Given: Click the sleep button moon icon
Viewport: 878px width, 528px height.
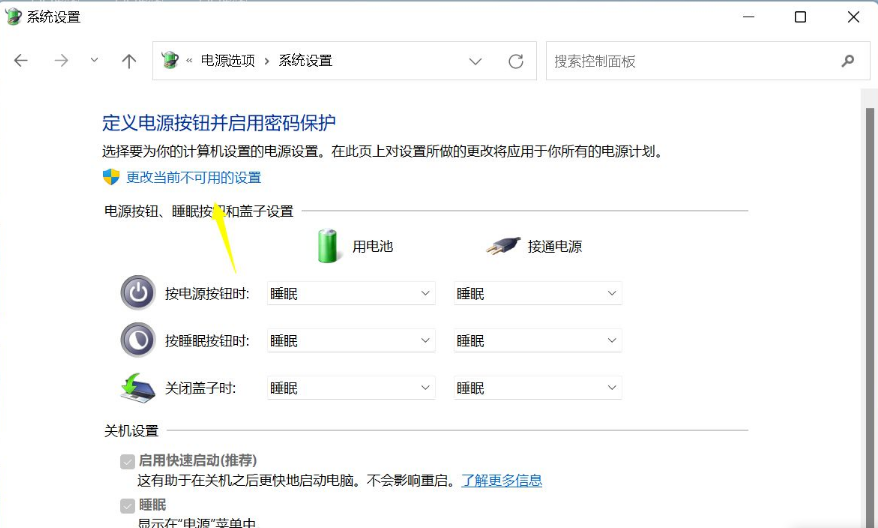Looking at the screenshot, I should click(x=138, y=340).
